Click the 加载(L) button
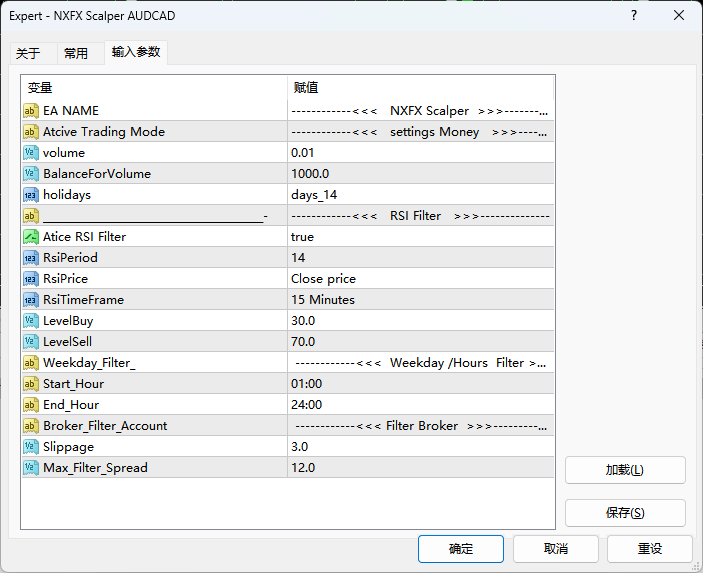Screen dimensions: 703x573 click(625, 470)
